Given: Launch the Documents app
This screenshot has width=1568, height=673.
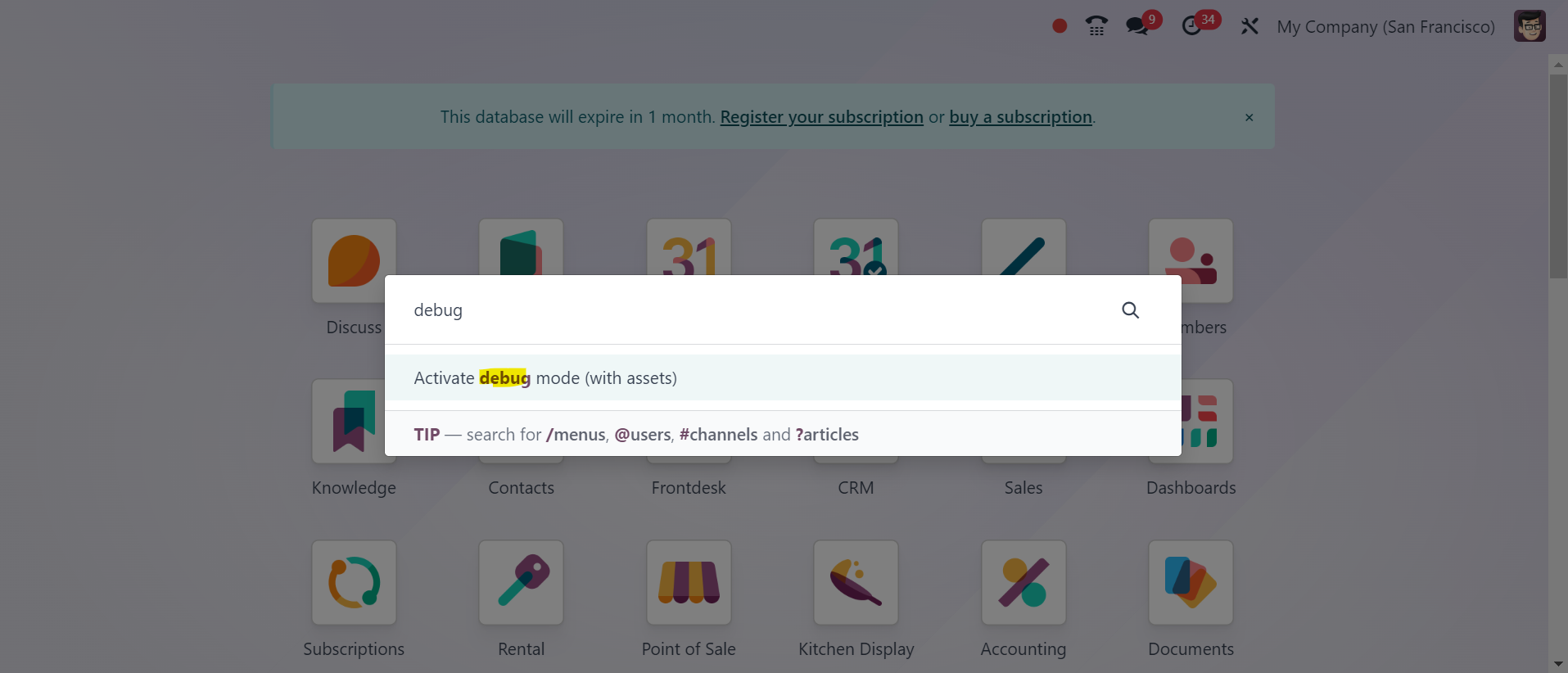Looking at the screenshot, I should tap(1191, 582).
